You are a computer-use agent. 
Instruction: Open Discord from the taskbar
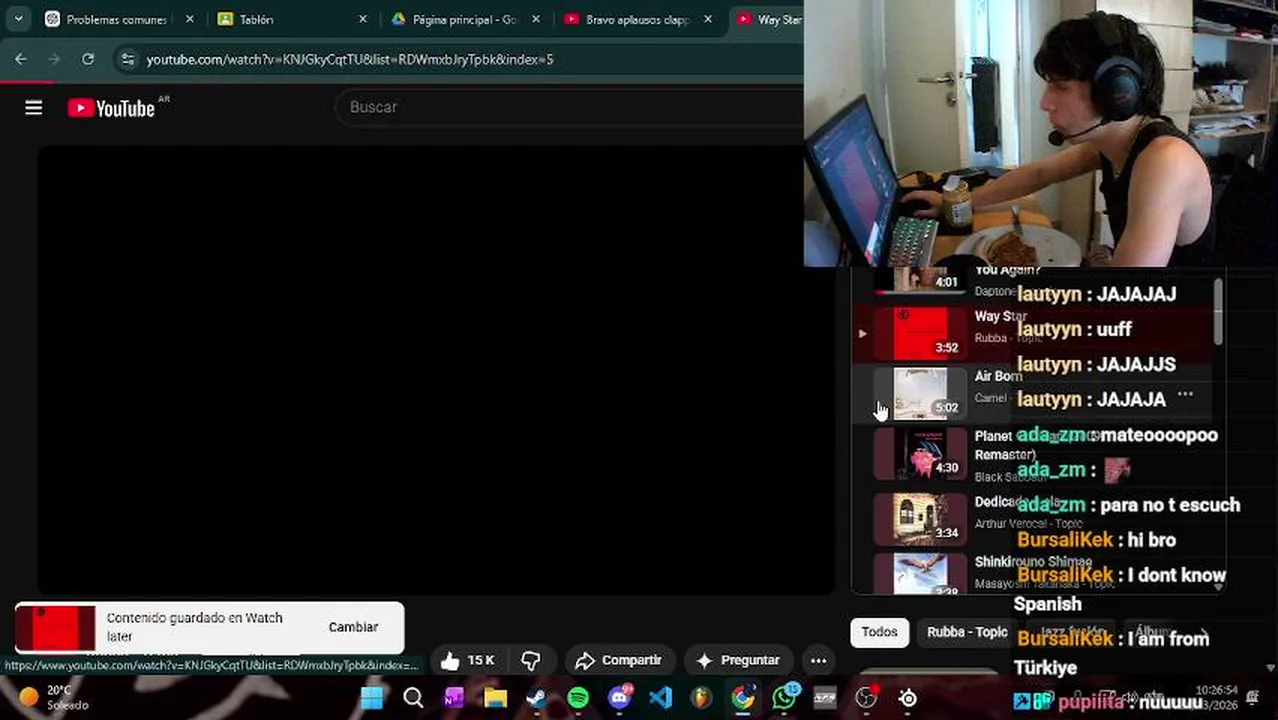click(619, 697)
